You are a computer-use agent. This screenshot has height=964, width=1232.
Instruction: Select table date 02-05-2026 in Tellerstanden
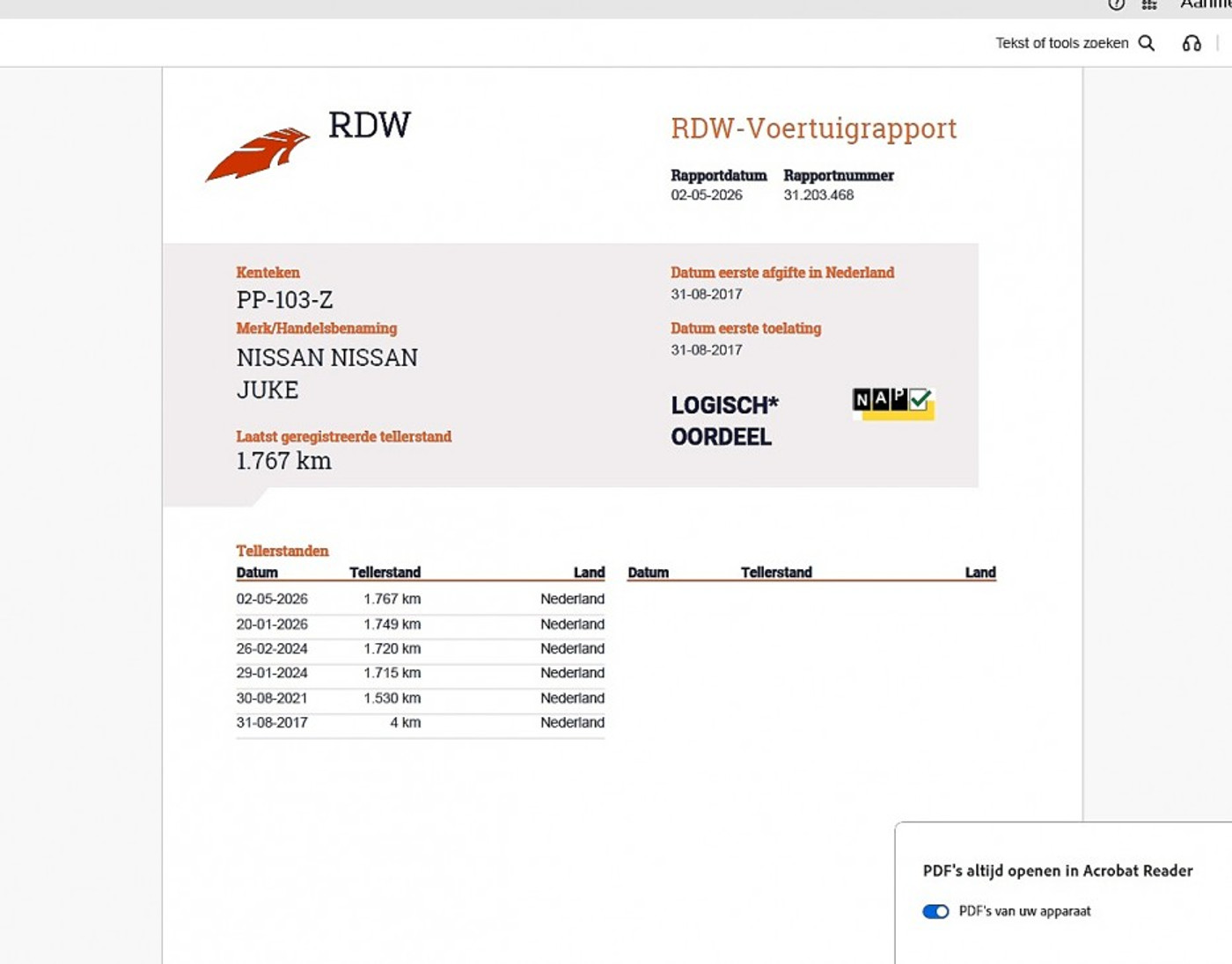pos(272,599)
